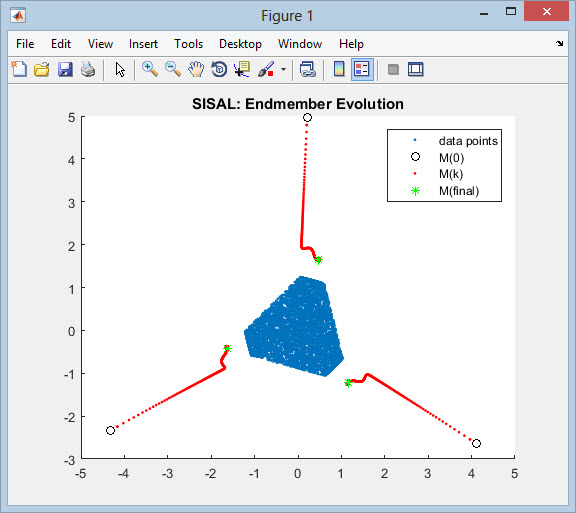Toggle the Insert Legend button off
The width and height of the screenshot is (576, 513).
(x=362, y=69)
